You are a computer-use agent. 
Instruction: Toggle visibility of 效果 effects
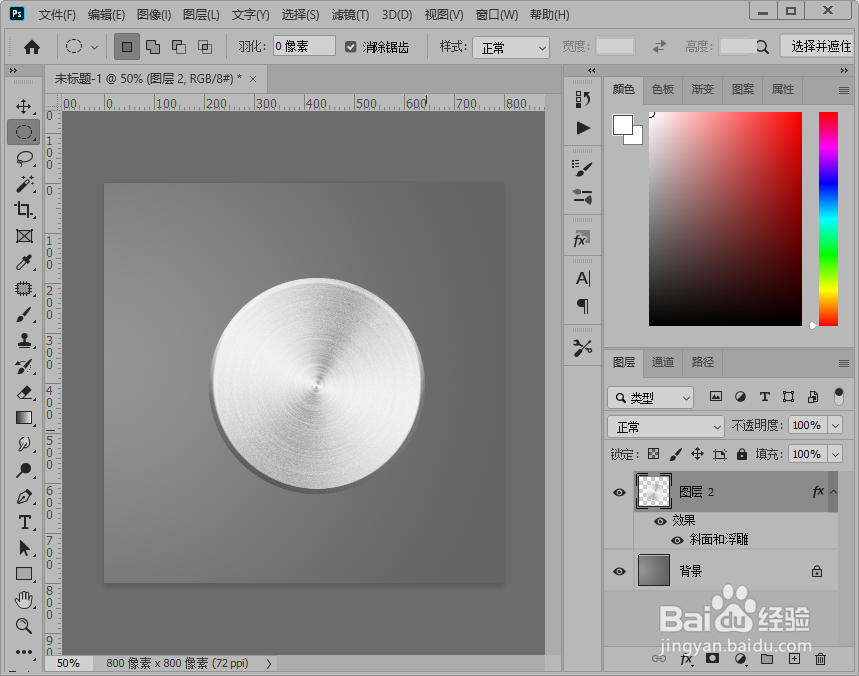(x=661, y=521)
